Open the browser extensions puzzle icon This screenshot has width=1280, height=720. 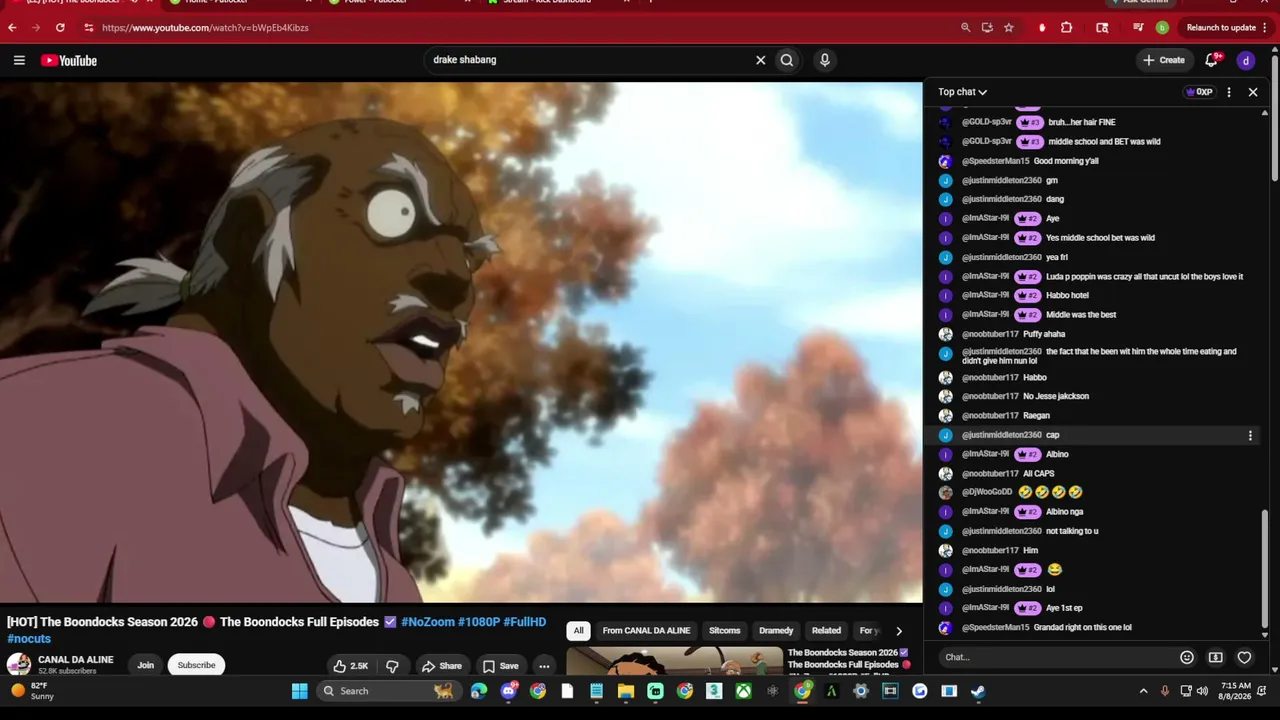(1067, 28)
